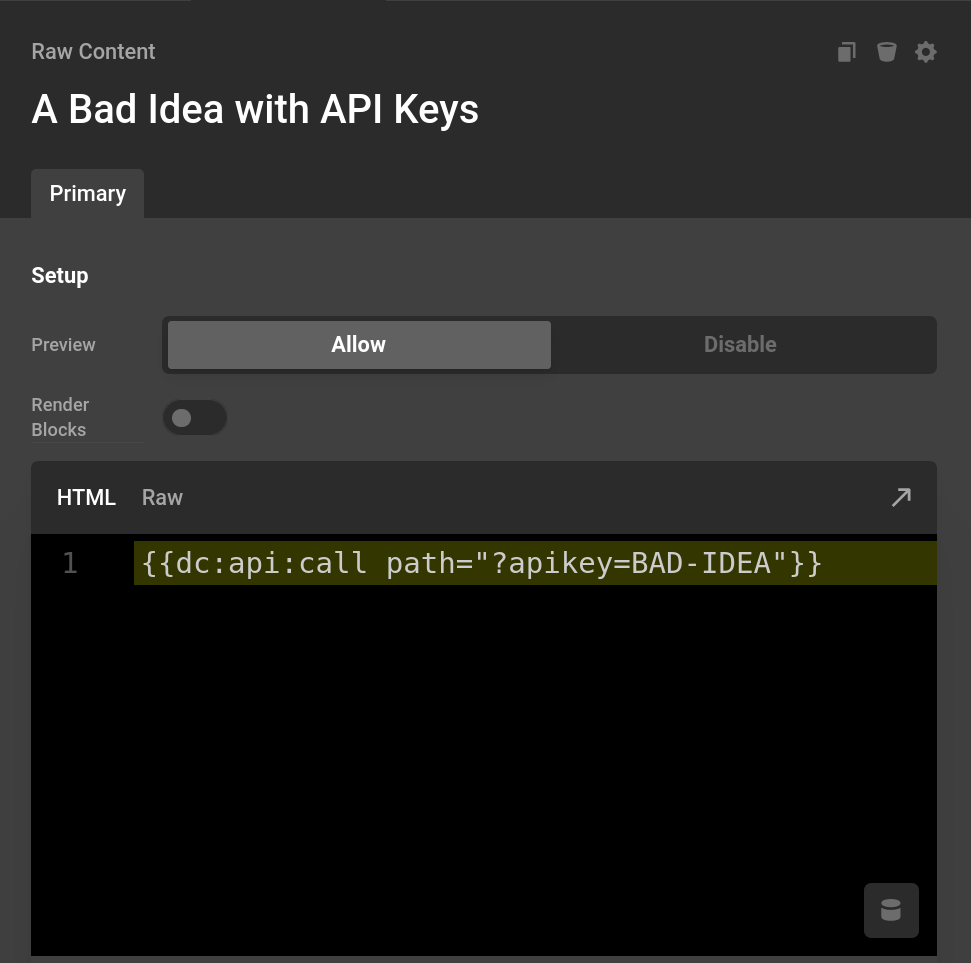This screenshot has height=963, width=971.
Task: Open the settings gear icon
Action: pos(925,51)
